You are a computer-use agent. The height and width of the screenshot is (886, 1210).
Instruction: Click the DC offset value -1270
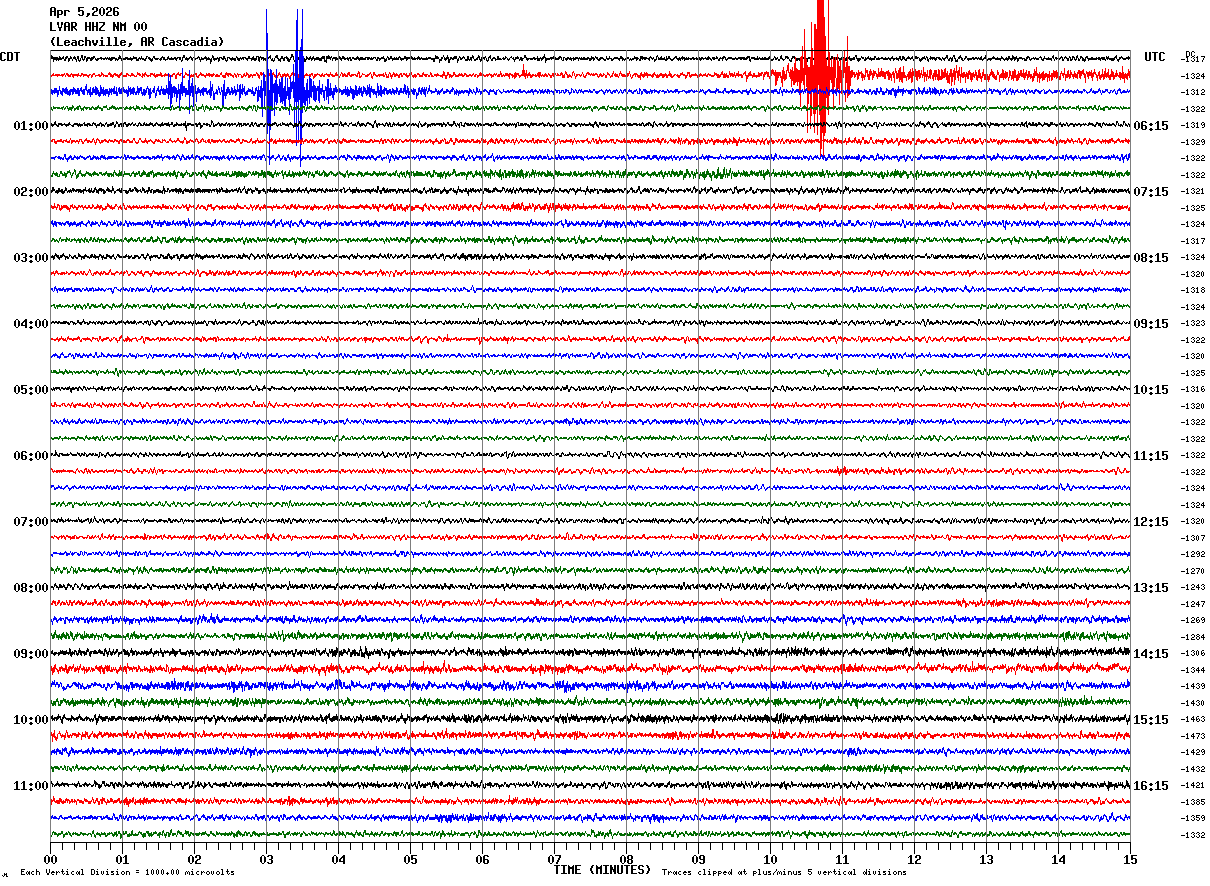(1192, 571)
